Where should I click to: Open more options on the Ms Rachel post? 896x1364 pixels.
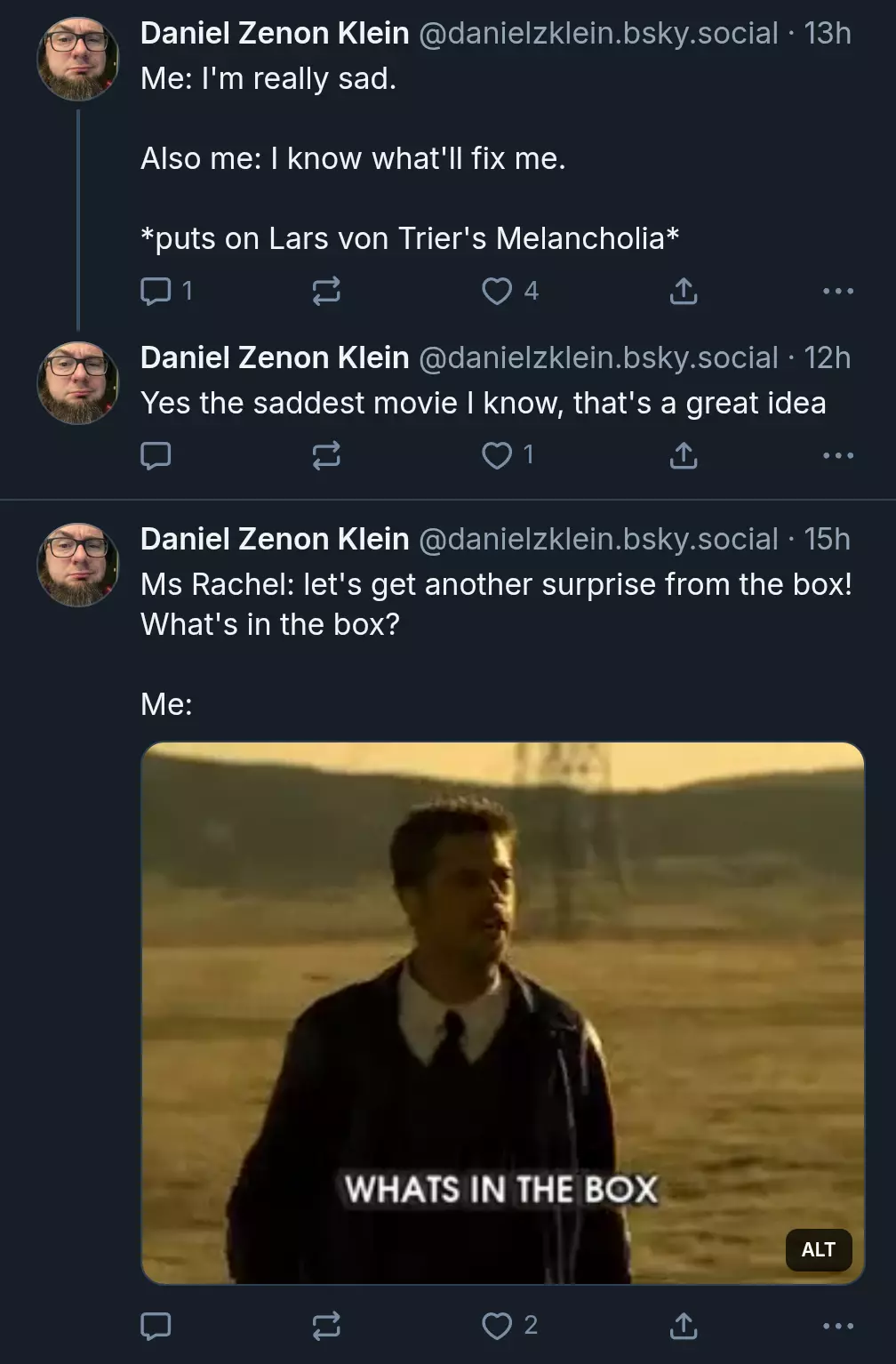coord(838,1326)
